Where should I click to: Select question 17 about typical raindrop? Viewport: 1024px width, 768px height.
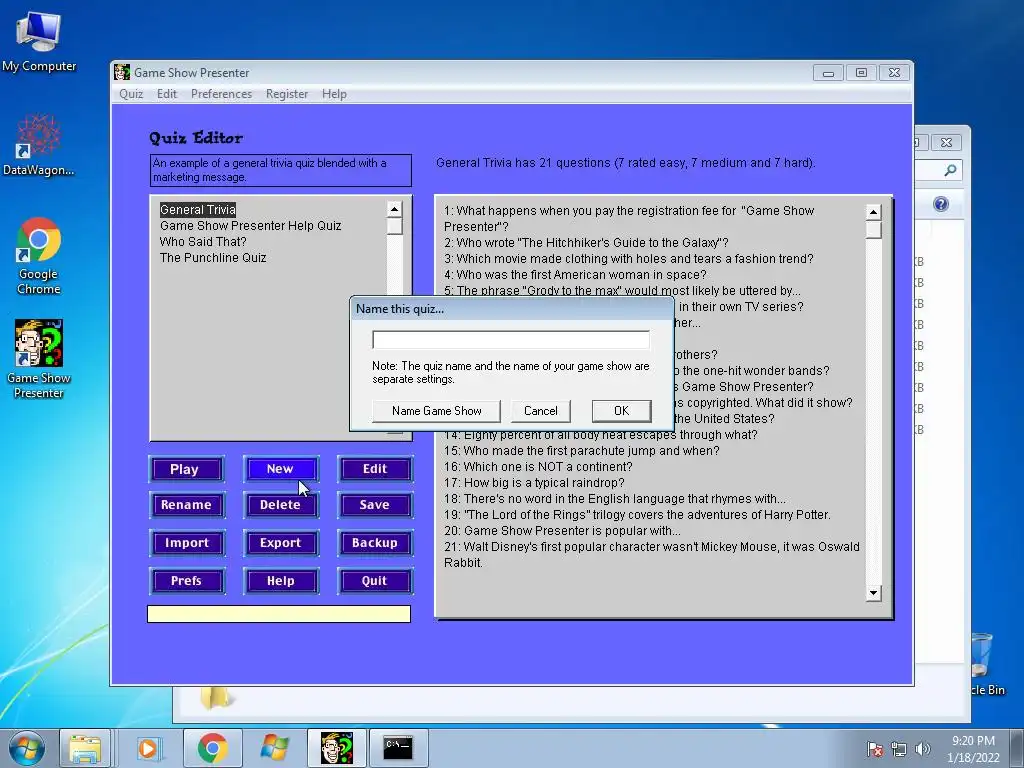click(x=534, y=483)
